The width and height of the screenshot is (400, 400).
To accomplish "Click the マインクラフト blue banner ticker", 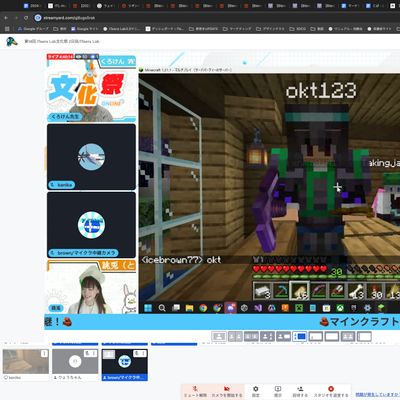I will click(x=222, y=322).
